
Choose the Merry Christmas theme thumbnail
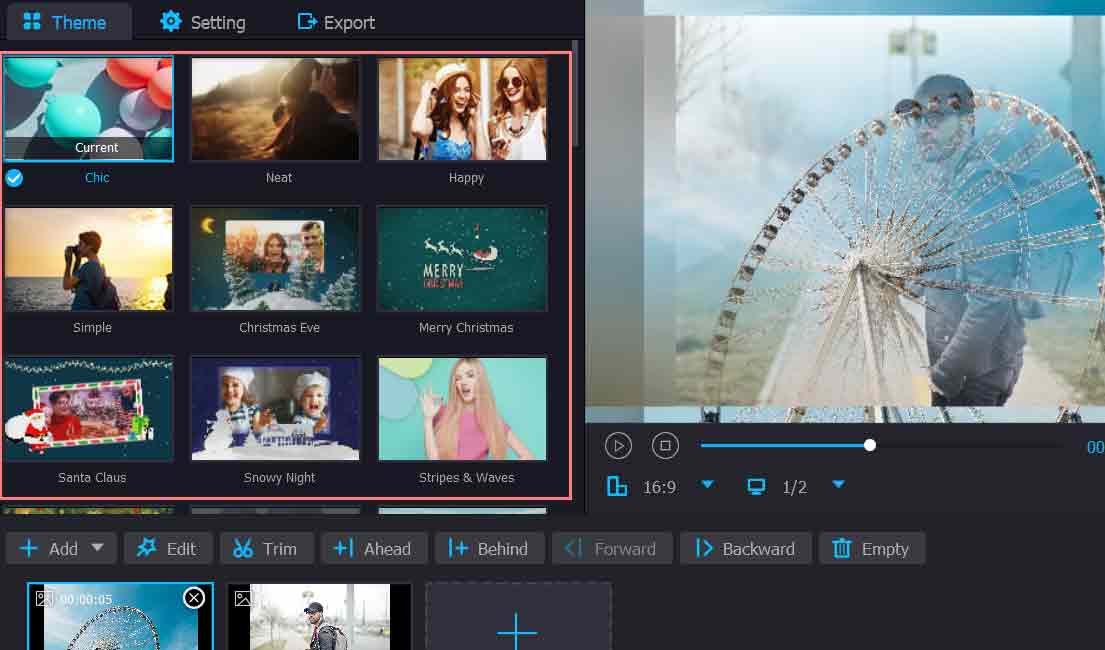462,259
